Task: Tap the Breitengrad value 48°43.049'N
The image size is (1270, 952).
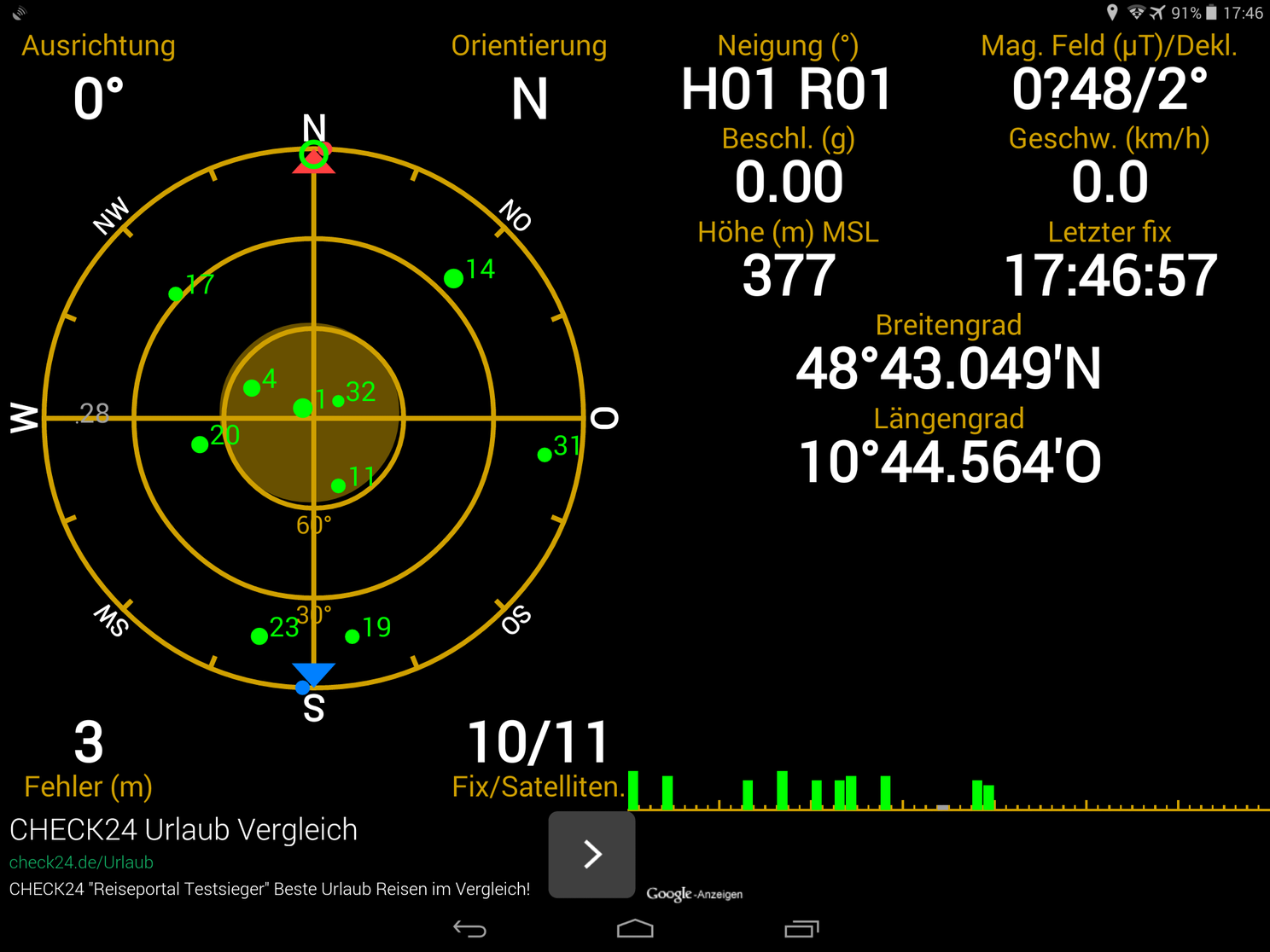Action: [948, 369]
